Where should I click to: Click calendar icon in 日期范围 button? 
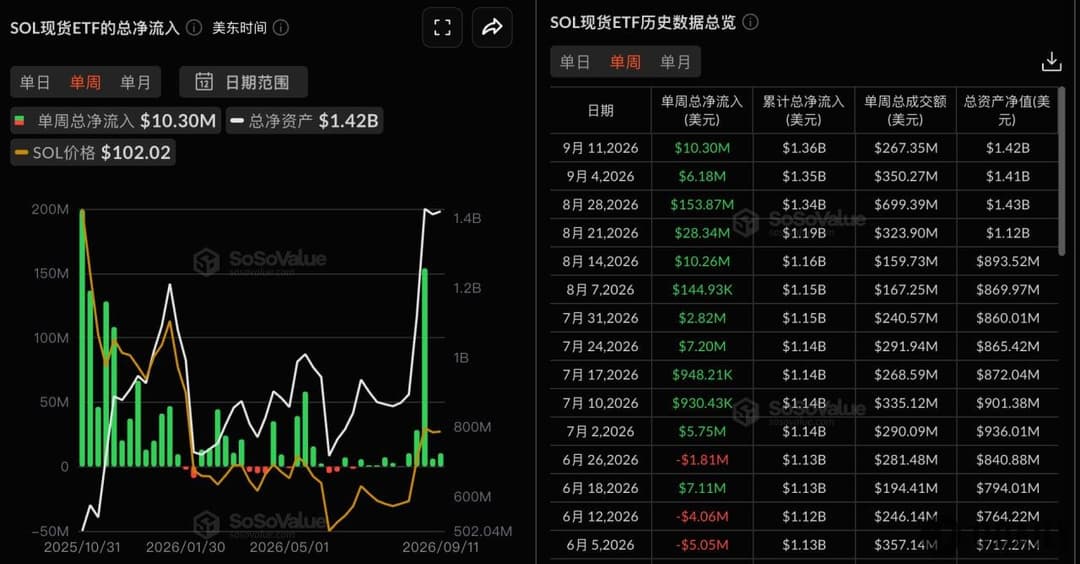[204, 82]
